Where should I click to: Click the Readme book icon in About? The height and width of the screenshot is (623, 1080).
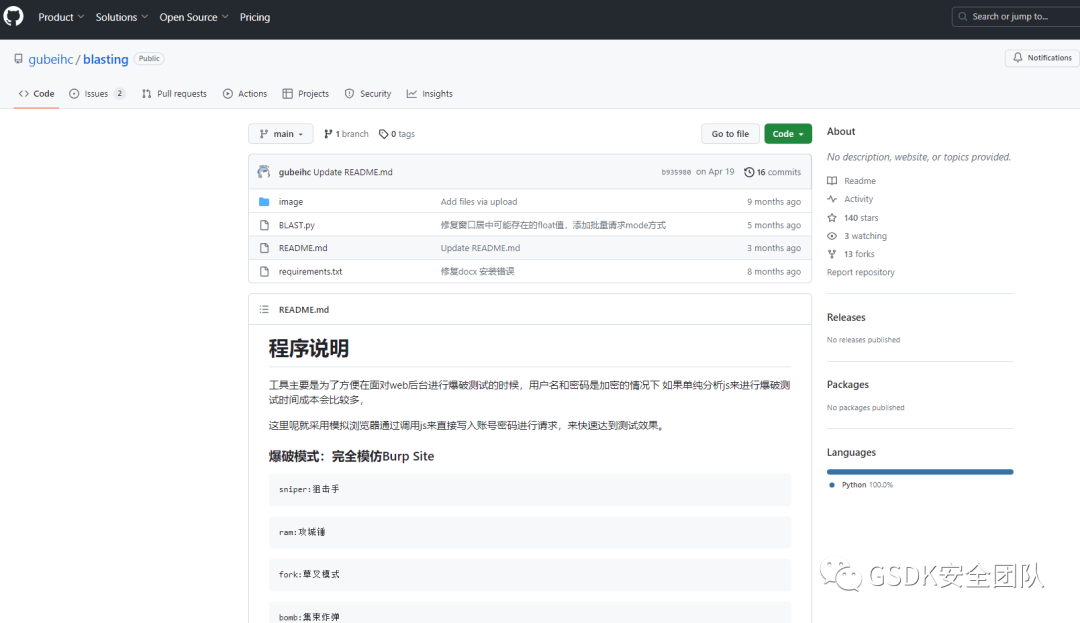[832, 181]
